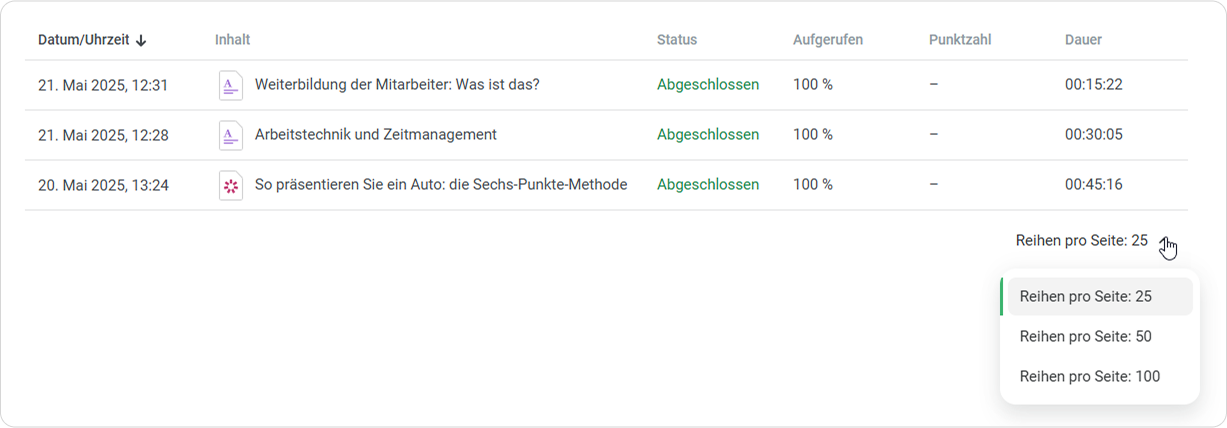
Task: Click the Datum/Uhrzeit sort arrow
Action: (x=141, y=40)
